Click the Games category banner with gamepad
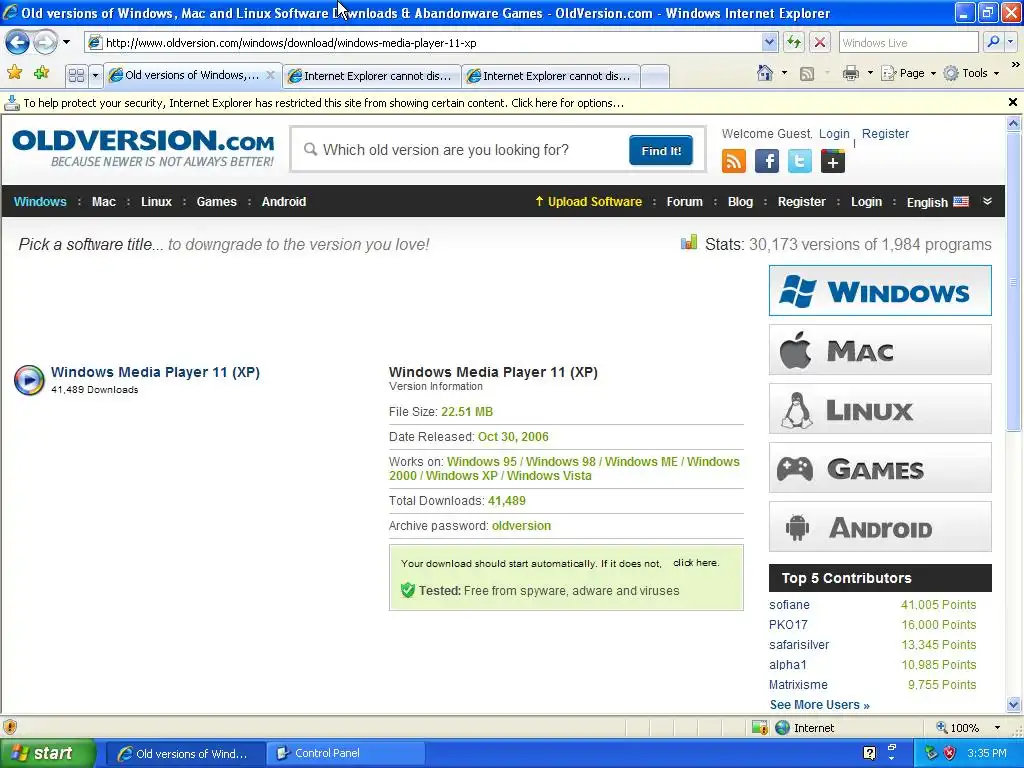 [880, 468]
